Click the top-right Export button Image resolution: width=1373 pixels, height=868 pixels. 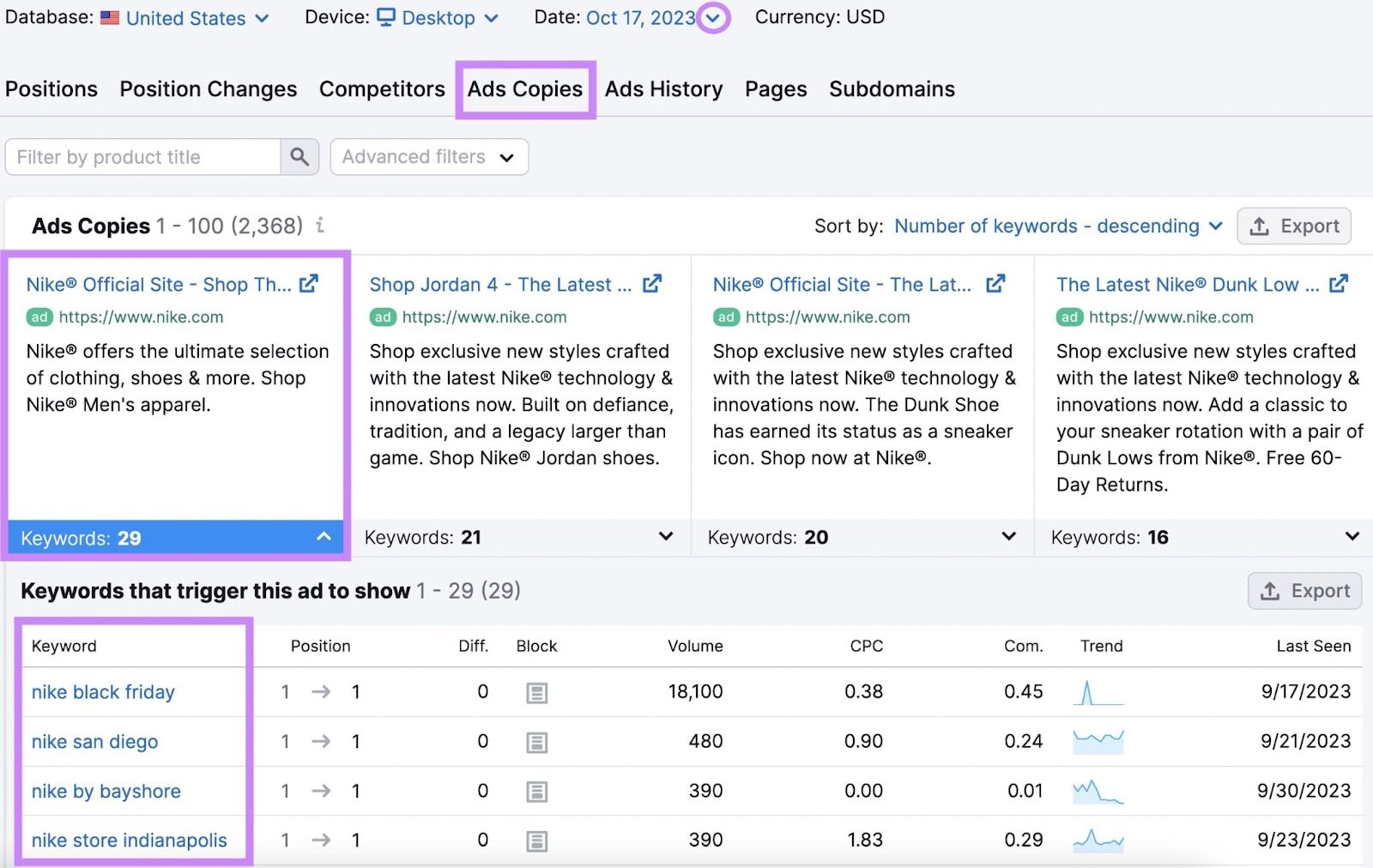pyautogui.click(x=1294, y=226)
